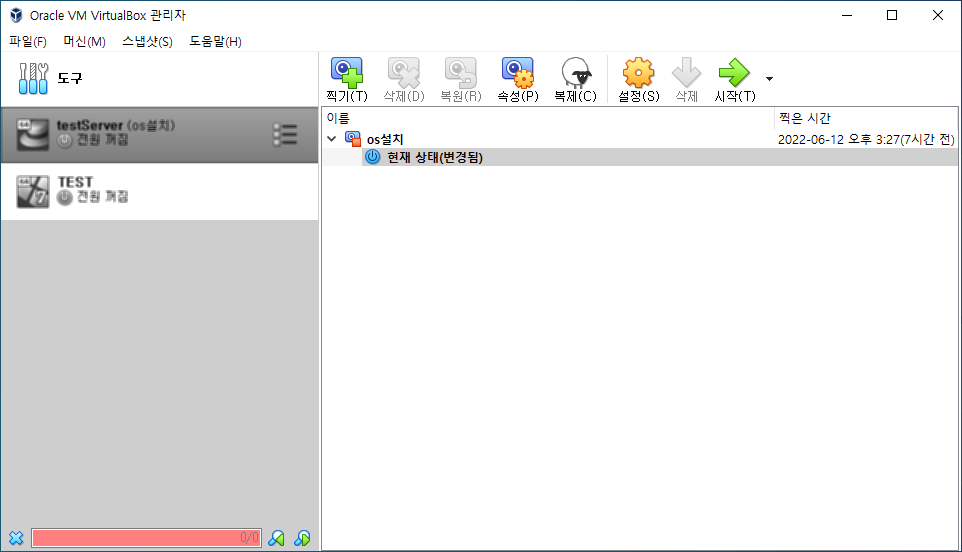Click the os설치 snapshot camera icon
The height and width of the screenshot is (552, 962).
tap(353, 139)
